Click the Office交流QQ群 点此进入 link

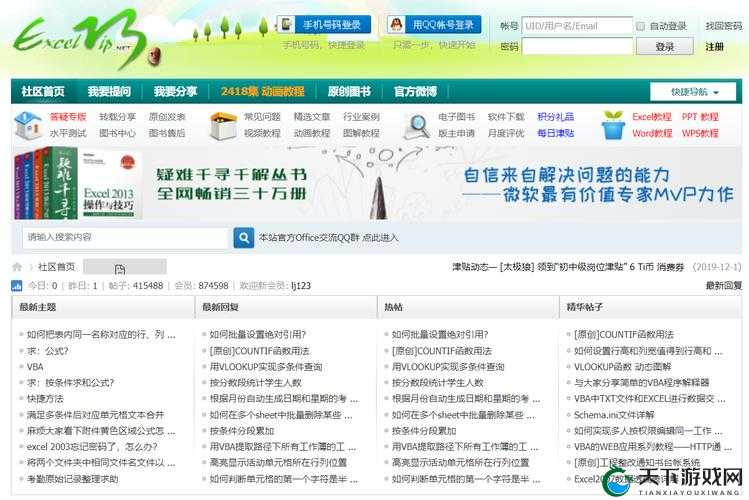(x=328, y=237)
